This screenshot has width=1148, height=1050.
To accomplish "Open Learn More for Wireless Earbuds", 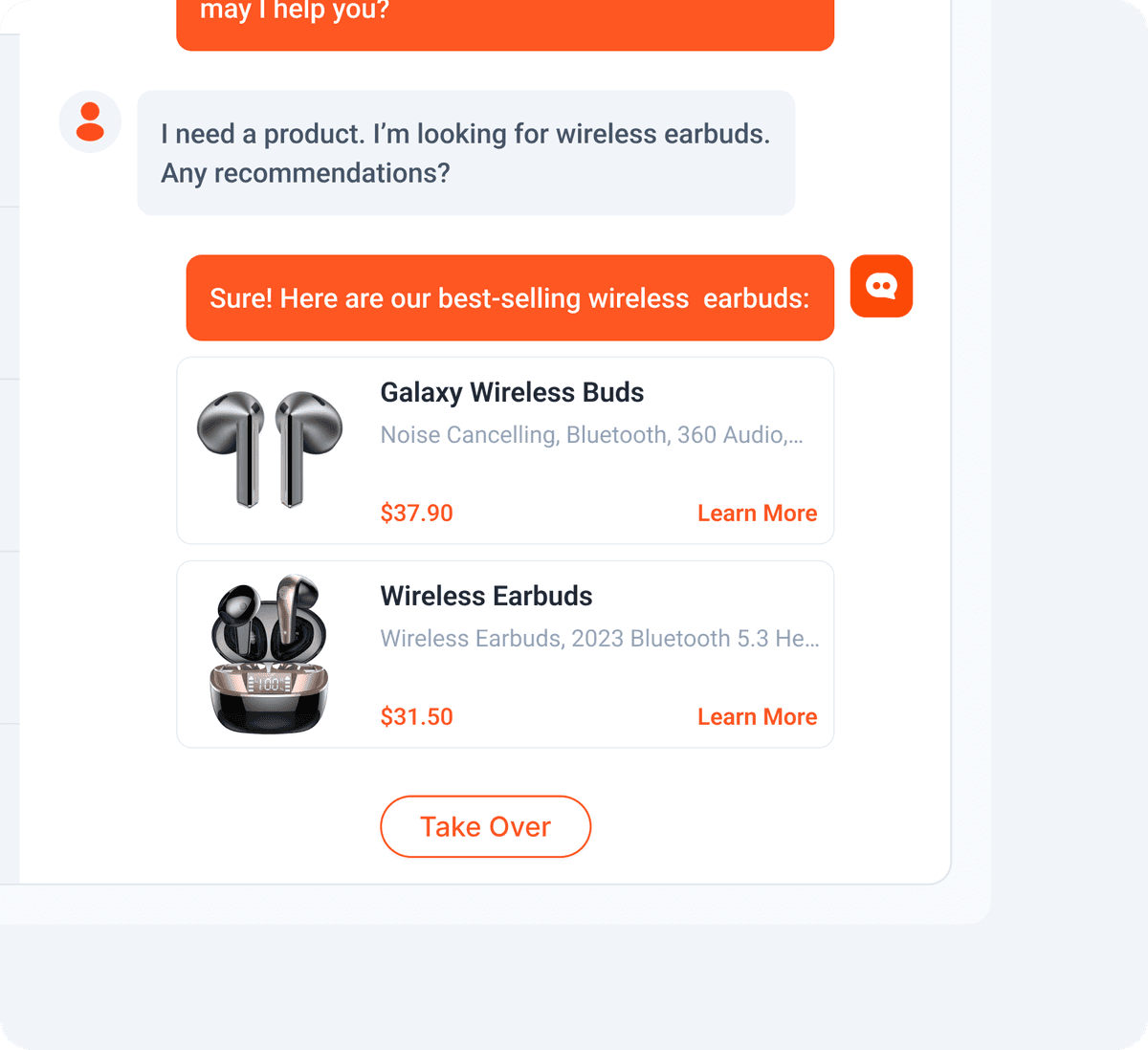I will point(757,716).
